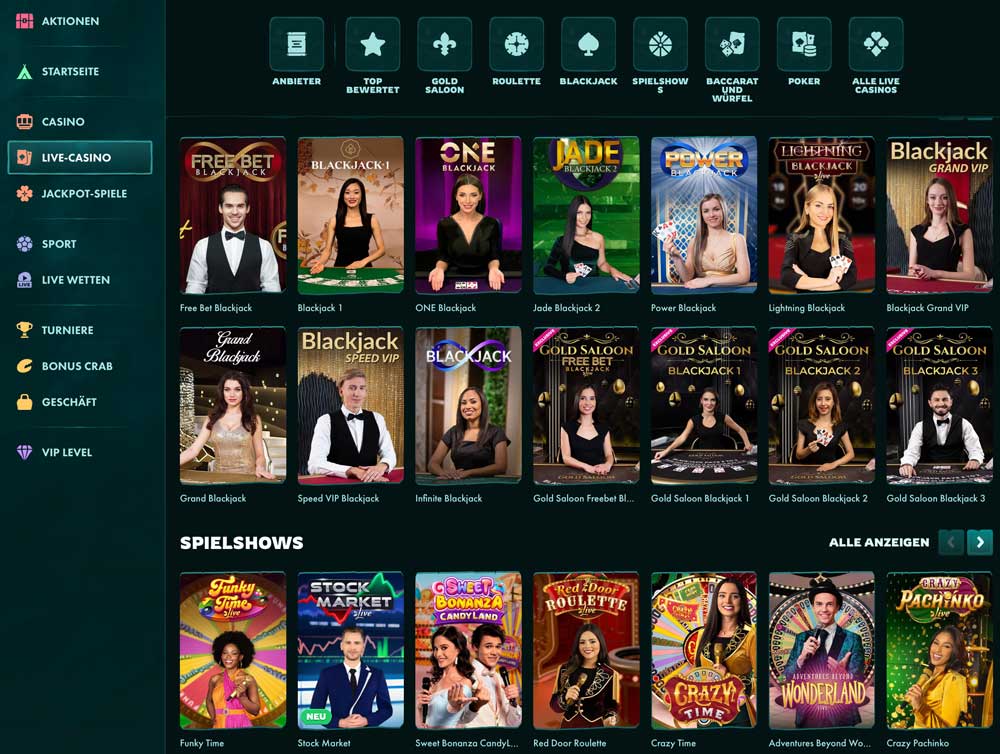Click the Geschäft shopping bag icon
This screenshot has width=1000, height=754.
coord(24,402)
